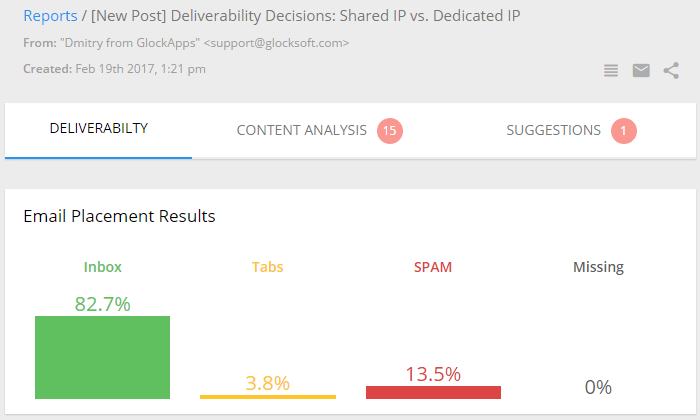Click the 1 badge on Suggestions

pos(624,131)
